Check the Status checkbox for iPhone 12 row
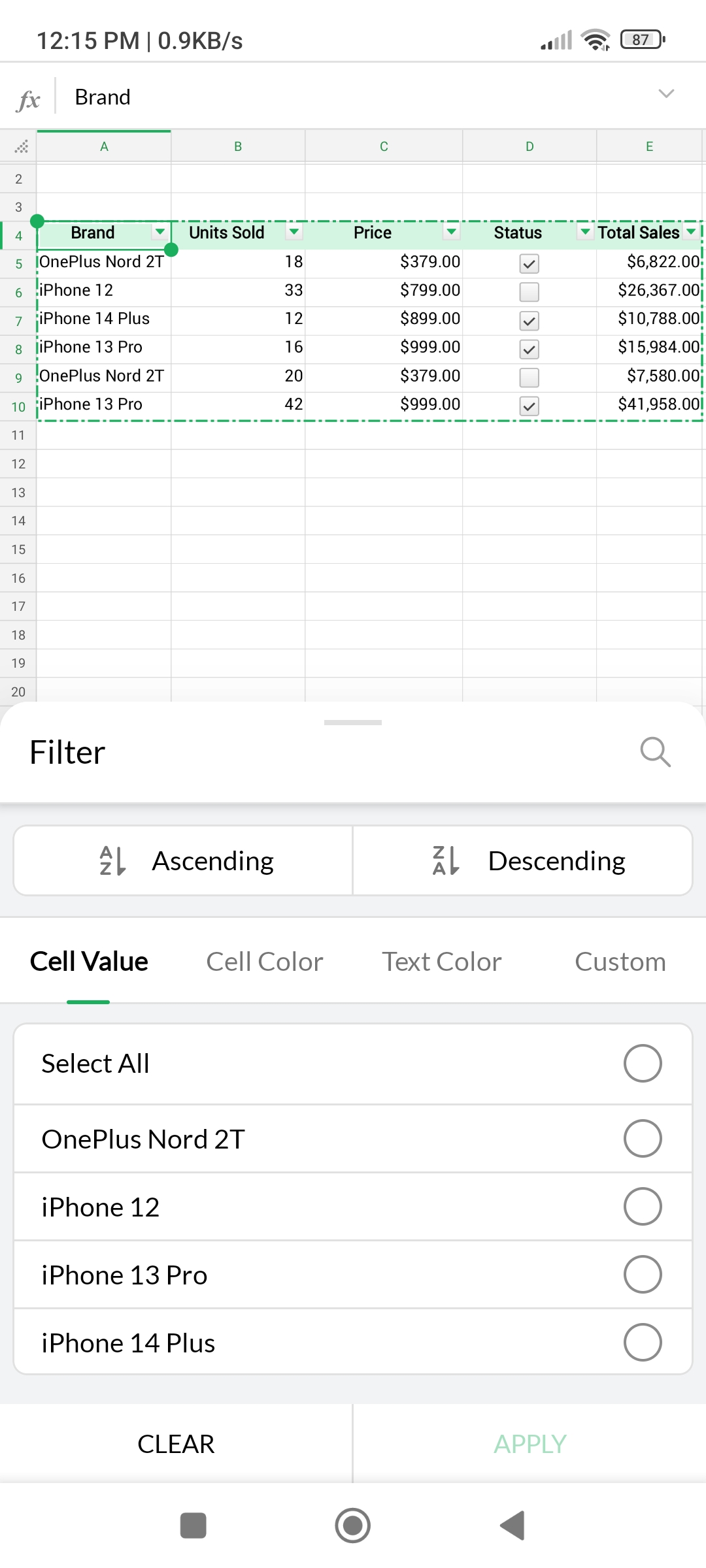This screenshot has width=706, height=1568. click(x=529, y=291)
